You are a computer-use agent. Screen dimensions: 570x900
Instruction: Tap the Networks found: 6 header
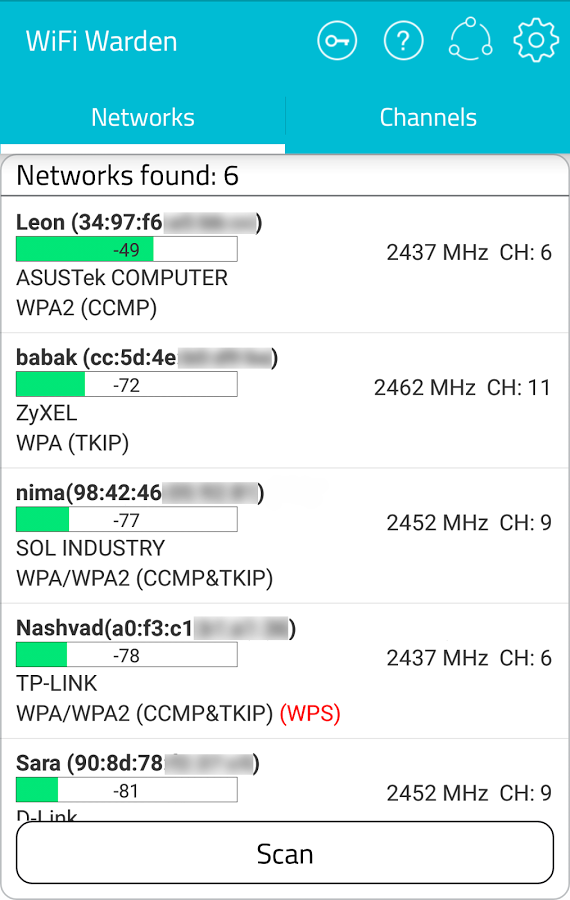coord(127,176)
